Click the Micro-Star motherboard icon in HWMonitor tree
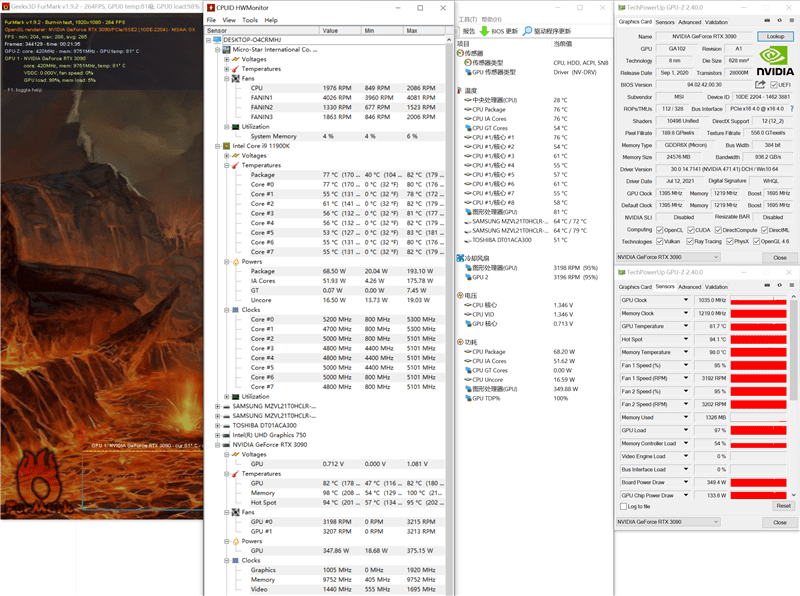 227,49
